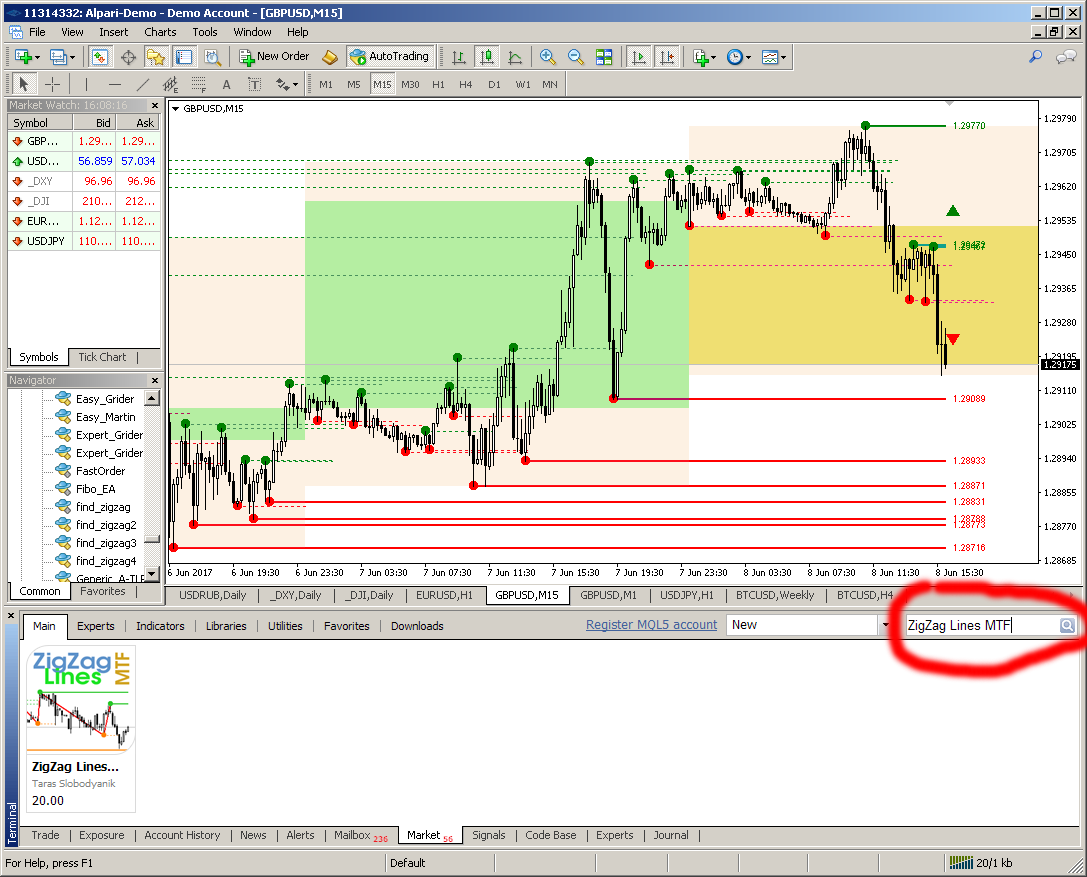Select the Fibonacci Retracement tool
Image resolution: width=1087 pixels, height=877 pixels.
[x=198, y=85]
